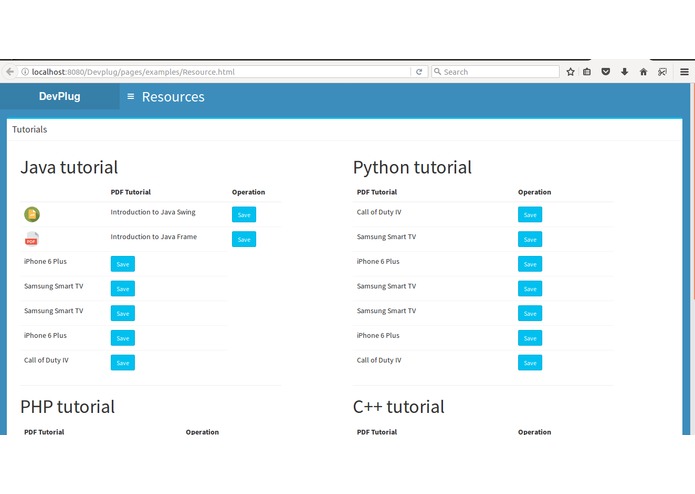Save the first Java iPhone 6 Plus row
Viewport: 695px width, 494px height.
(123, 264)
